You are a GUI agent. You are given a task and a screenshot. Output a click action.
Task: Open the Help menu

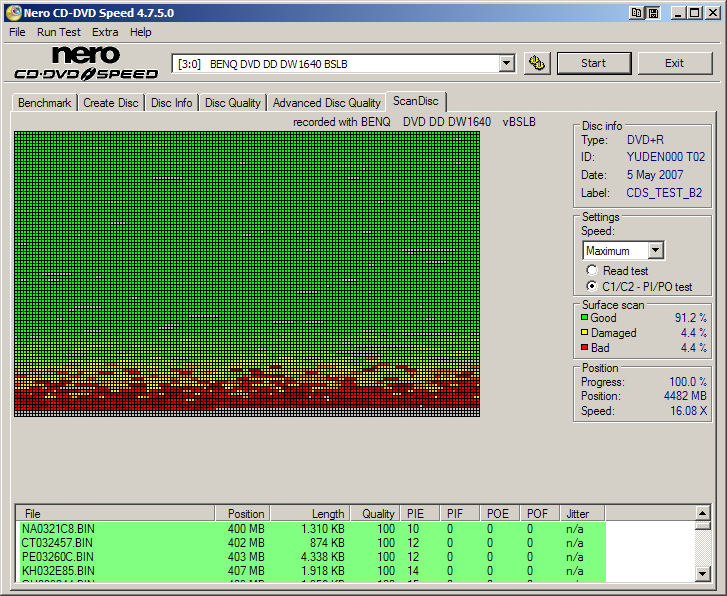coord(140,32)
